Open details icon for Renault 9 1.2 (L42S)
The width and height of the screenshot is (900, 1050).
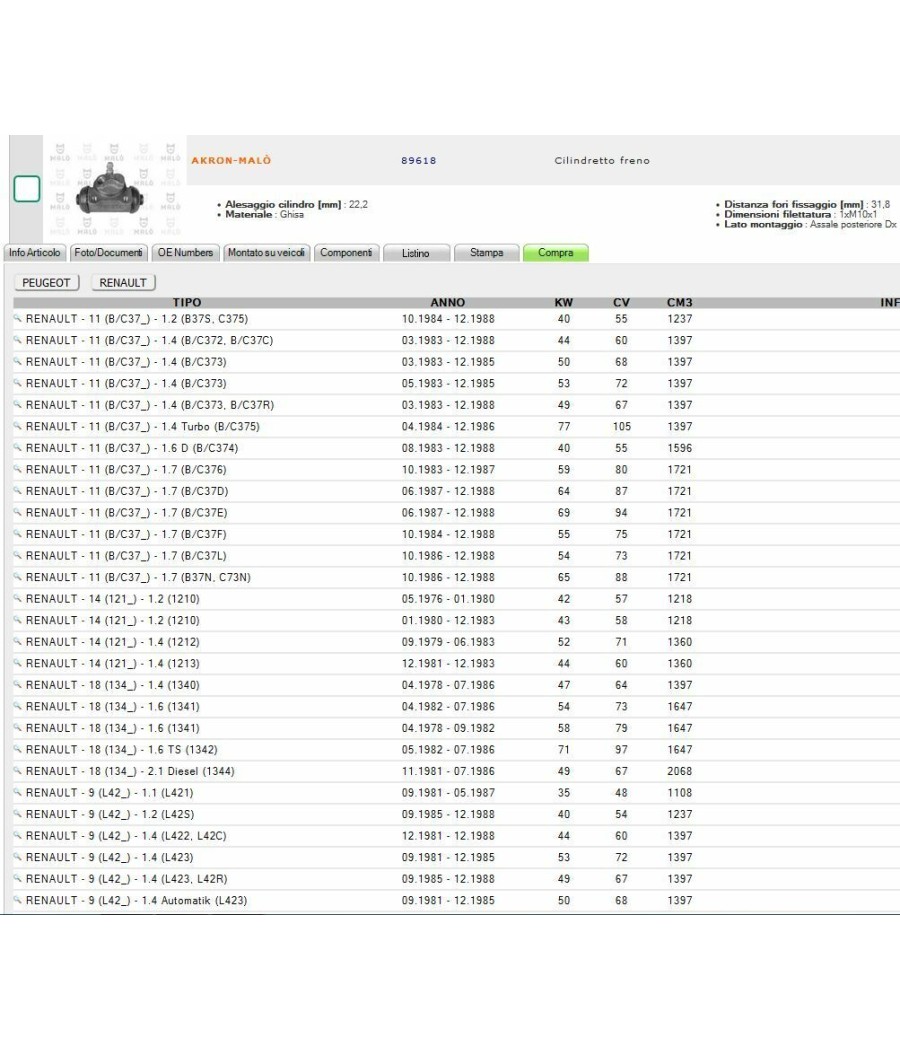coord(17,814)
